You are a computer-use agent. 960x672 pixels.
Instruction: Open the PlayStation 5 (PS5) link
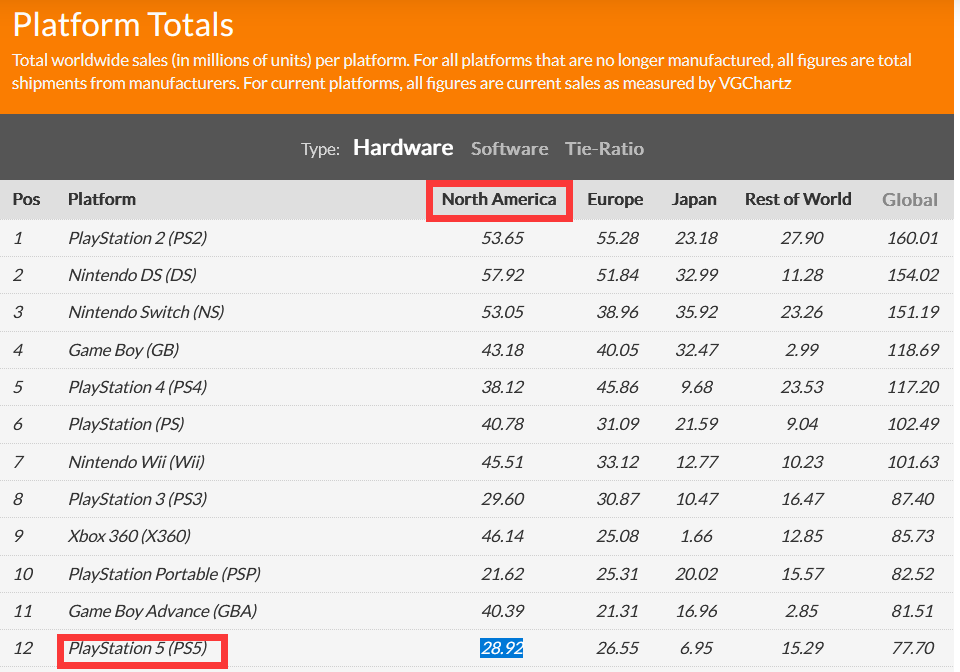click(137, 648)
